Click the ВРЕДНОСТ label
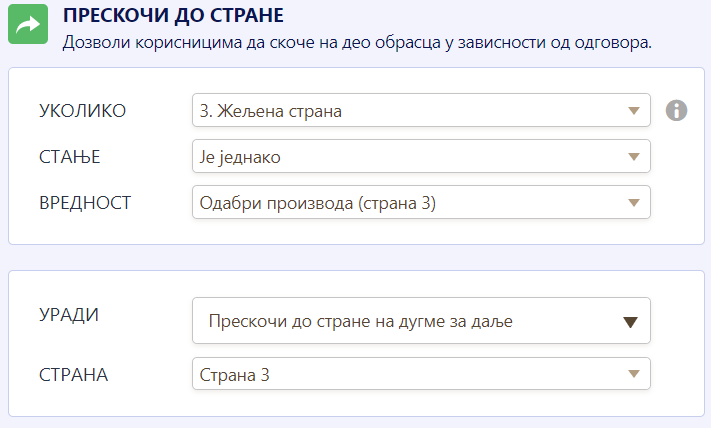 (85, 203)
